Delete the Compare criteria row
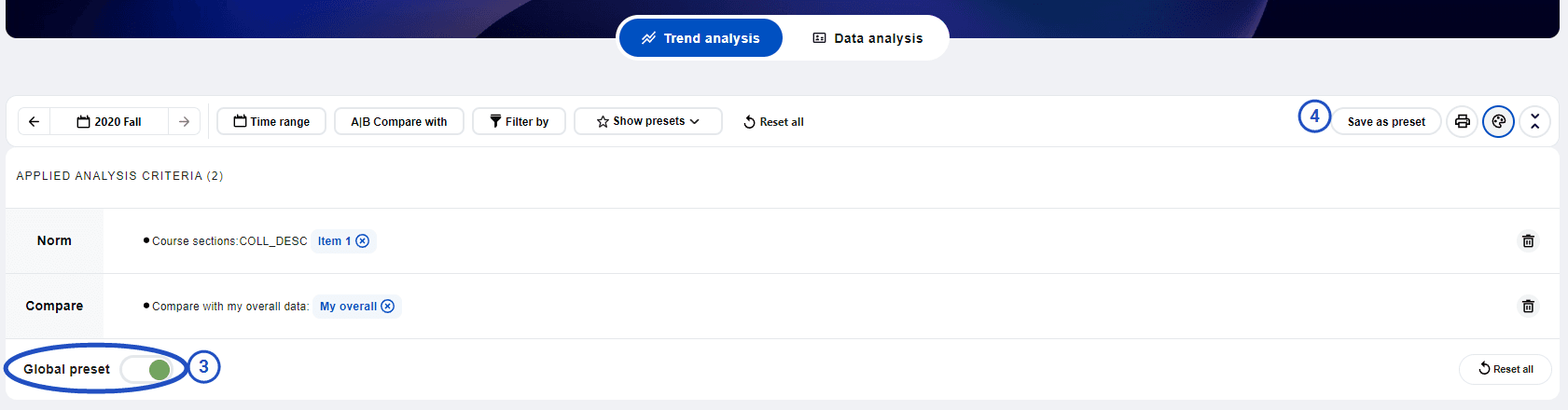The width and height of the screenshot is (1568, 410). [1528, 307]
